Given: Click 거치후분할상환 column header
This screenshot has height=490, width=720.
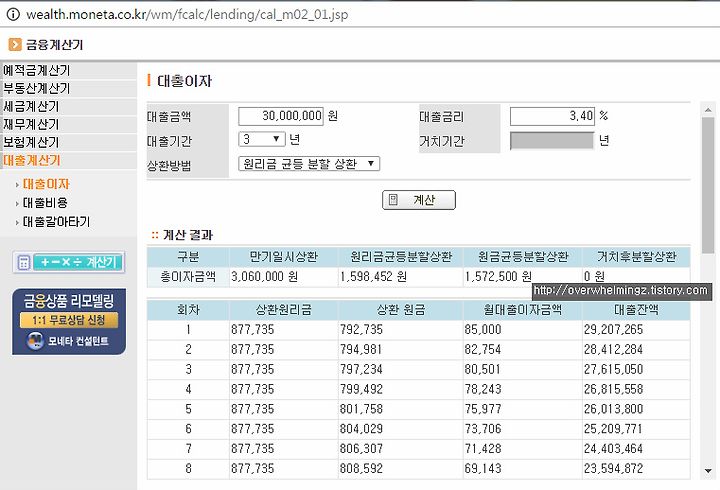Looking at the screenshot, I should coord(636,257).
